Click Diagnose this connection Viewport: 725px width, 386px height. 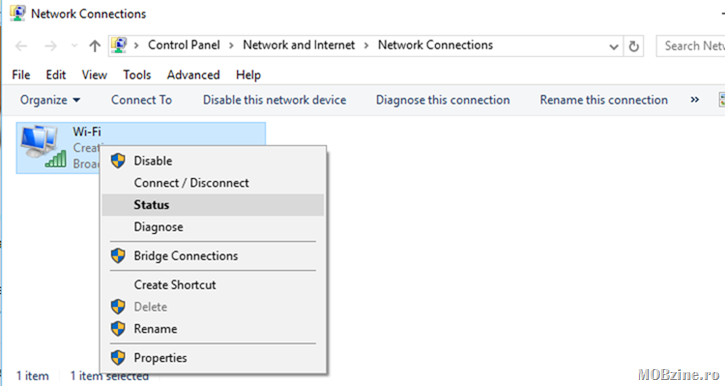[x=442, y=100]
